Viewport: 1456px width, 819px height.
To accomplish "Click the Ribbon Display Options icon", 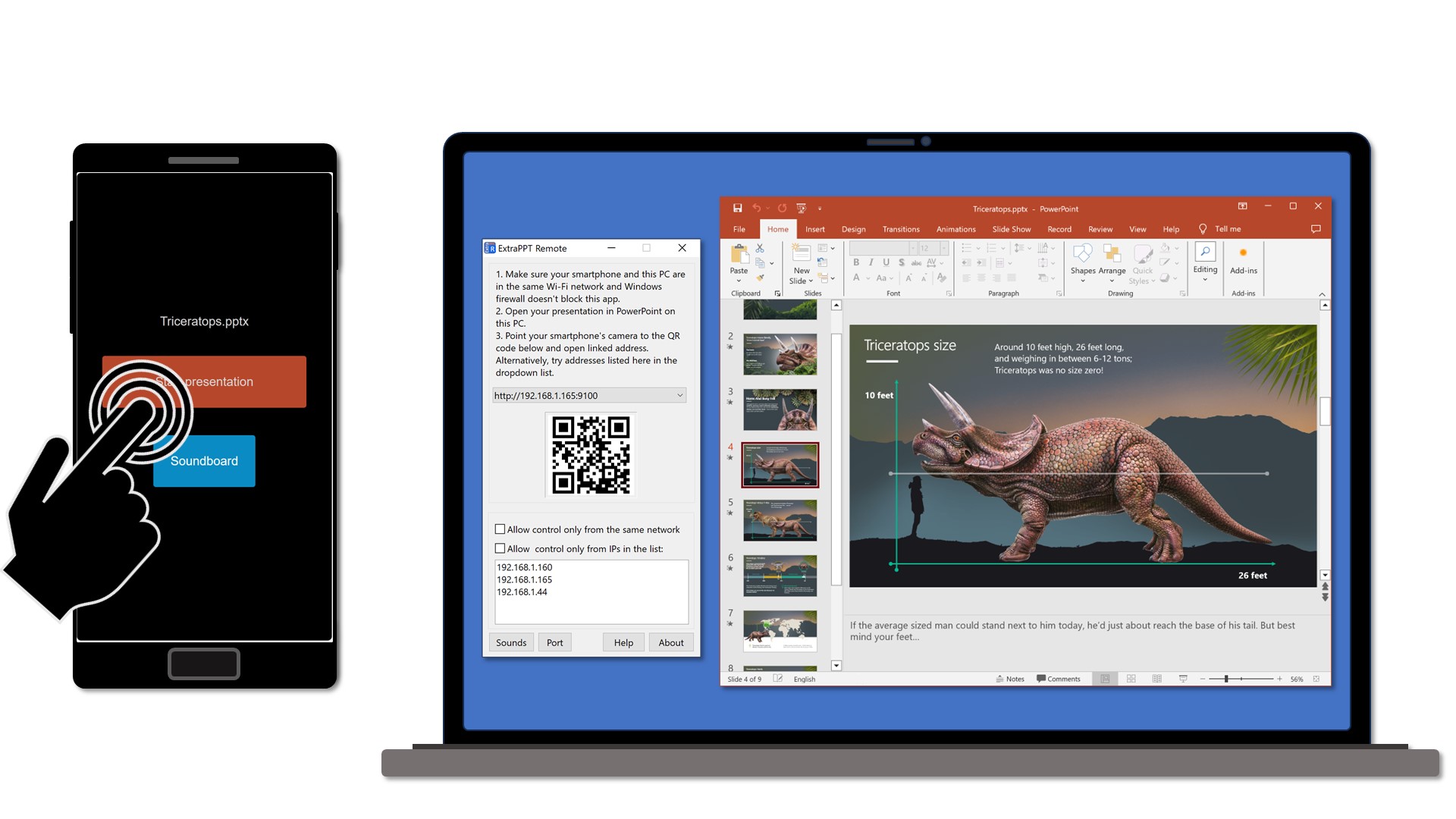I will (x=1242, y=206).
